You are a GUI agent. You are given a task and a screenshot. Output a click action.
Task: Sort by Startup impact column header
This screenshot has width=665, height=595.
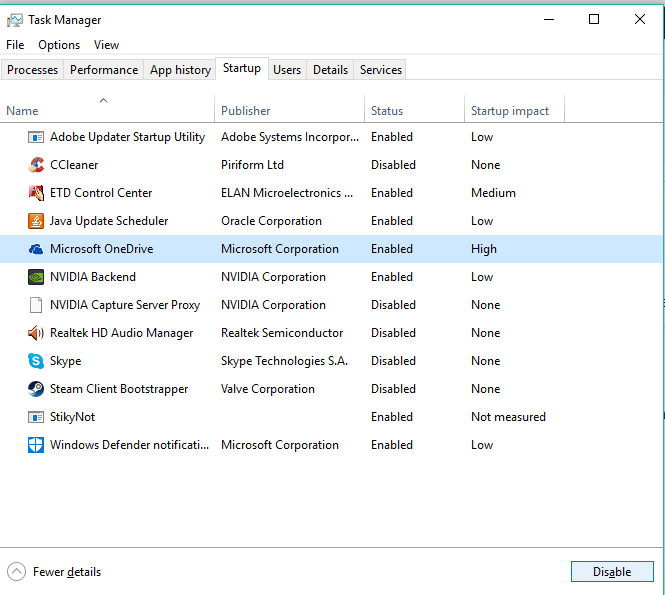click(509, 111)
